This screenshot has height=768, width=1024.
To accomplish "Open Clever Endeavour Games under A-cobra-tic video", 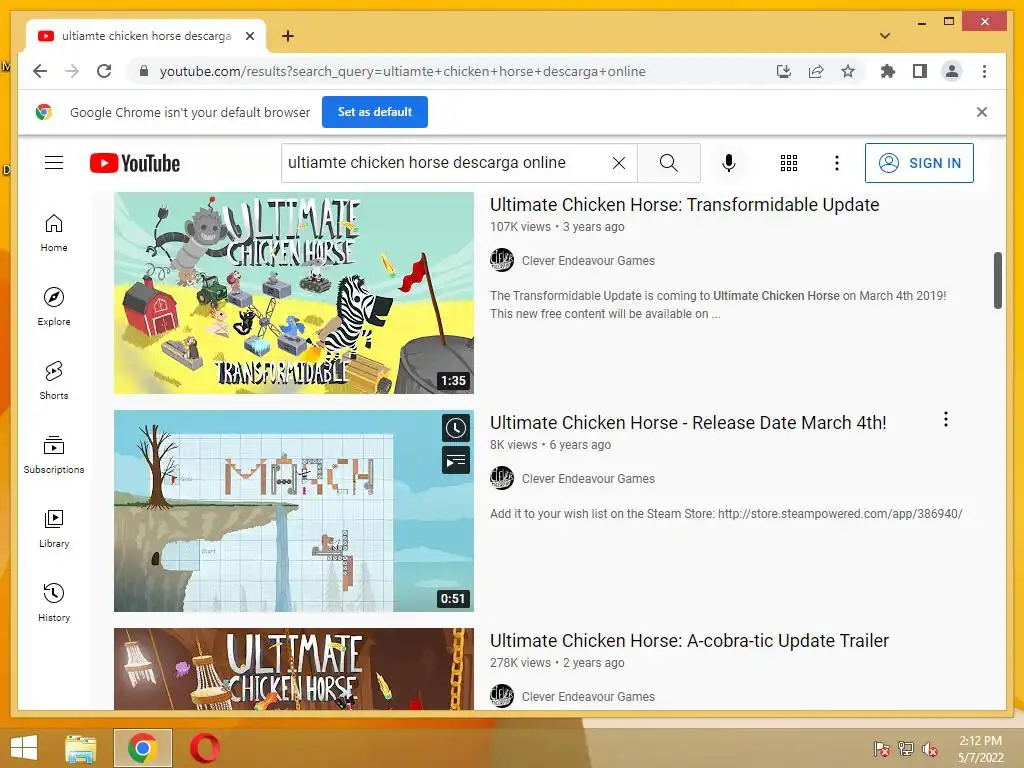I will [588, 697].
